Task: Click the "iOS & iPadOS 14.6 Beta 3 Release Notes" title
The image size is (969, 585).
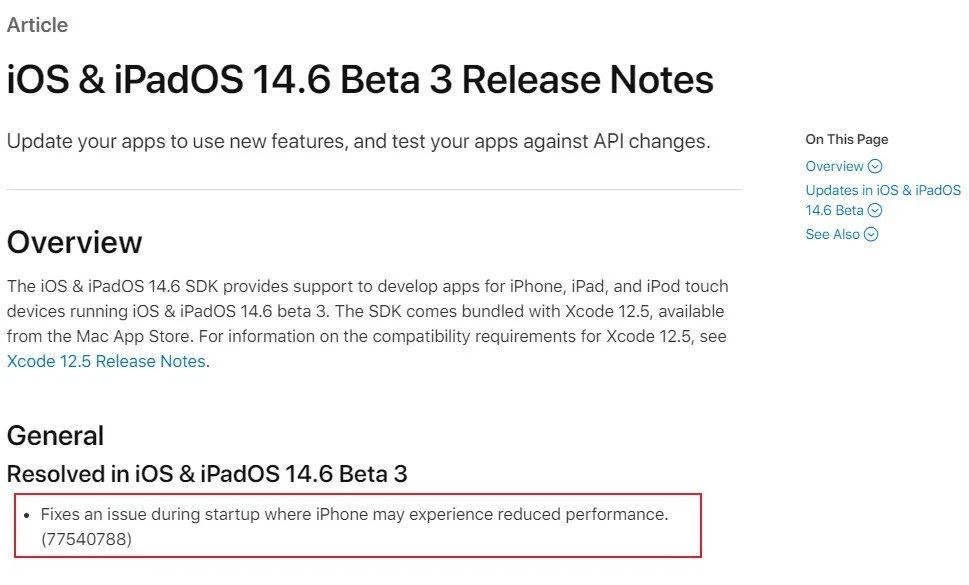Action: [x=360, y=80]
